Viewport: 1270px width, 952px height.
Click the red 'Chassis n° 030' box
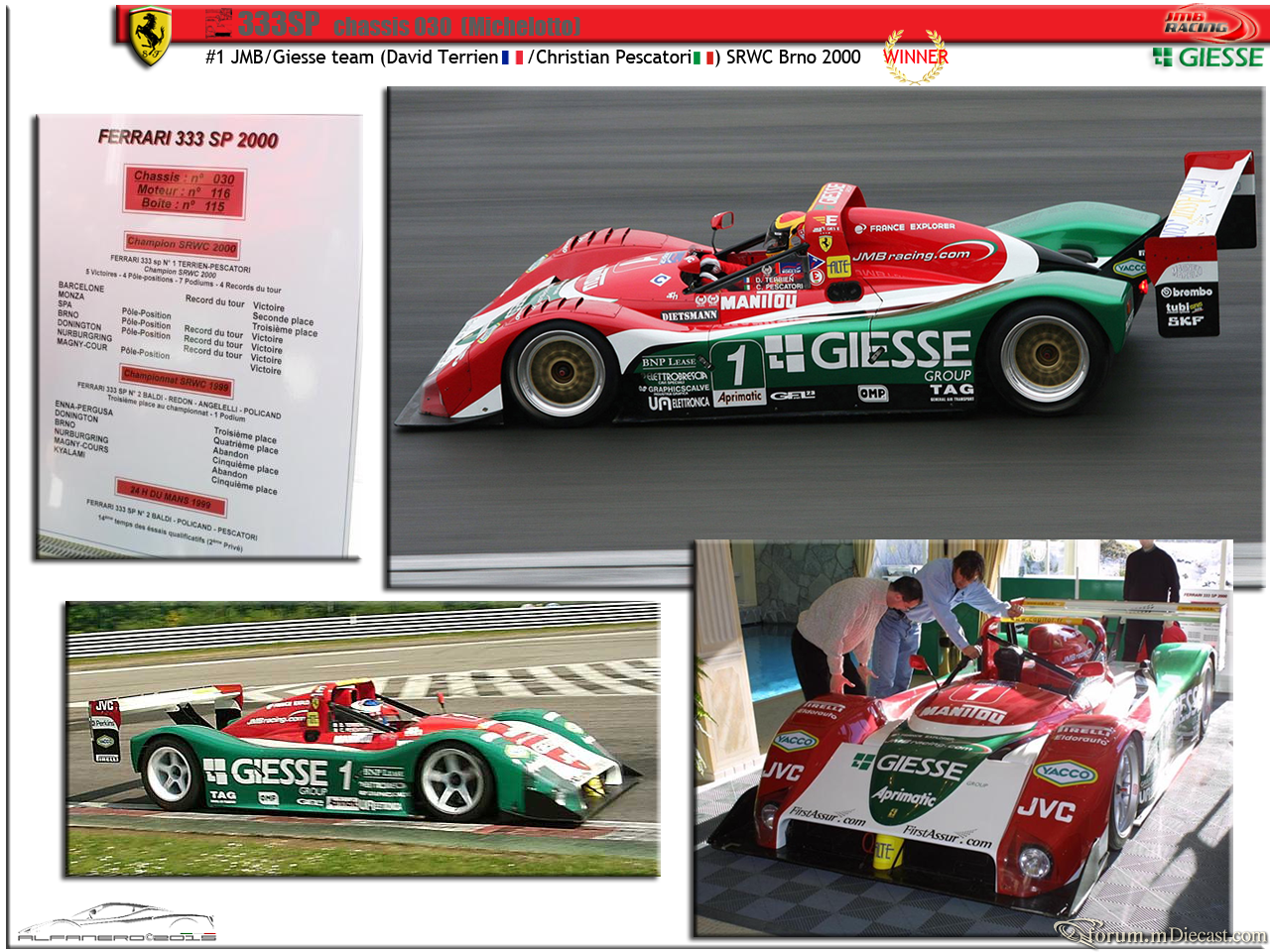tap(184, 190)
